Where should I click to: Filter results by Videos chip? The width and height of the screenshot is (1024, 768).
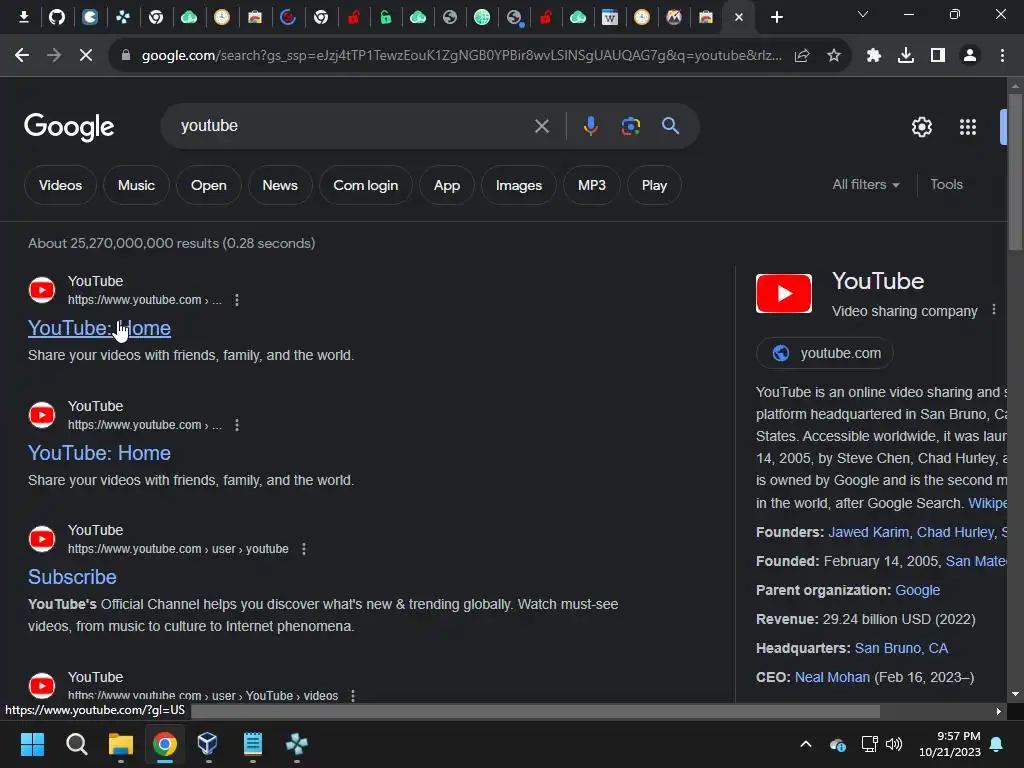click(x=60, y=185)
